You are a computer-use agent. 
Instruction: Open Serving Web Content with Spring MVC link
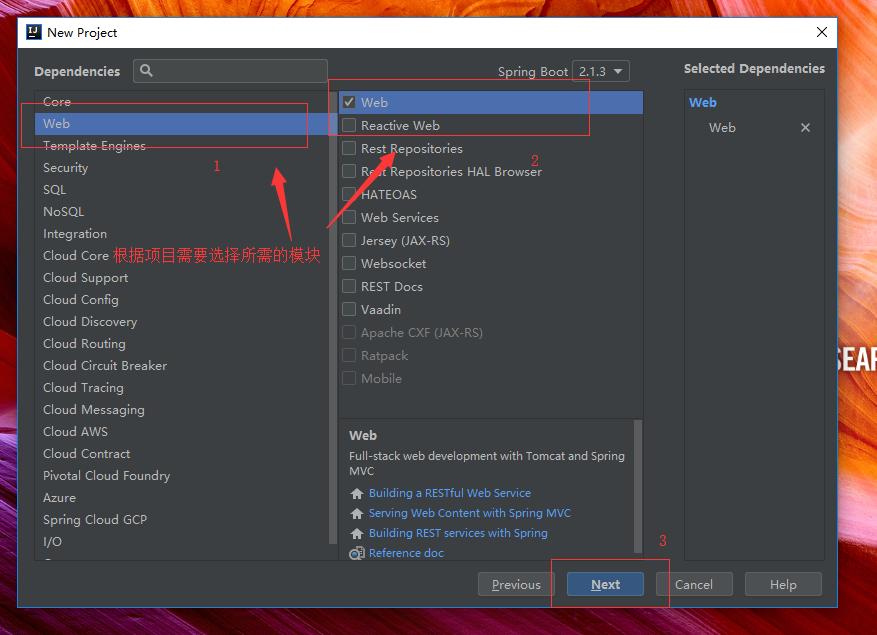(x=470, y=514)
